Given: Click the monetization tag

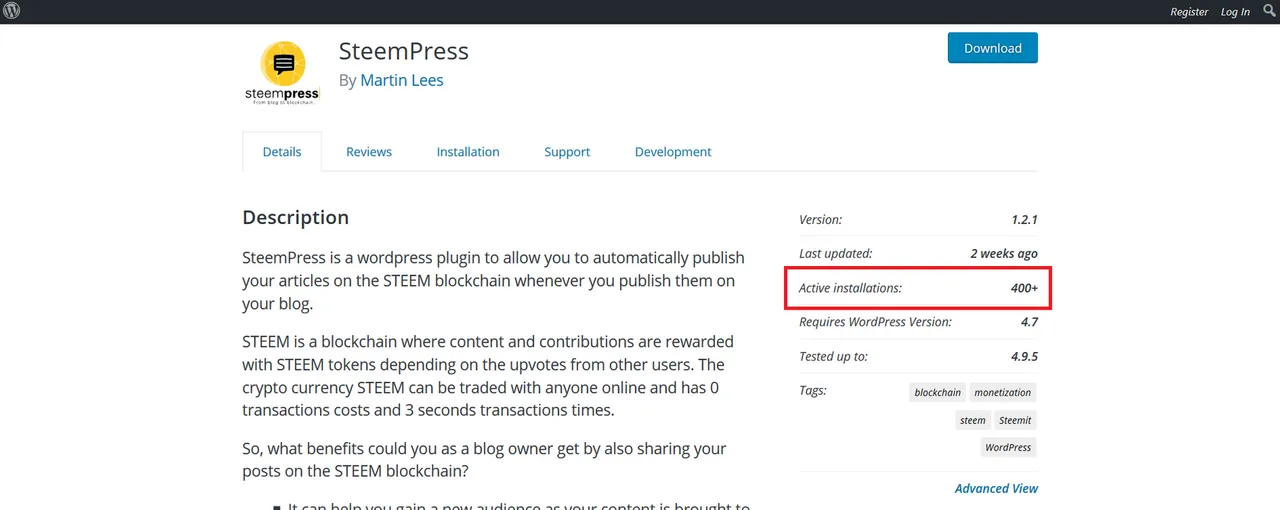Looking at the screenshot, I should pos(1002,393).
